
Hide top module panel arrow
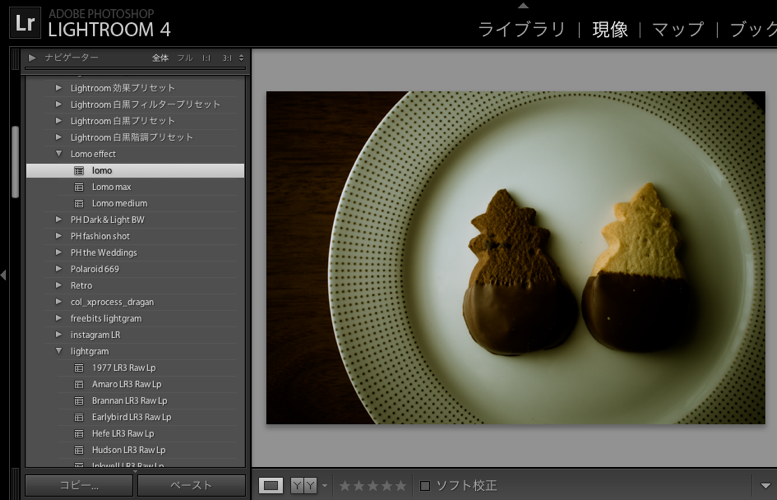pos(523,6)
